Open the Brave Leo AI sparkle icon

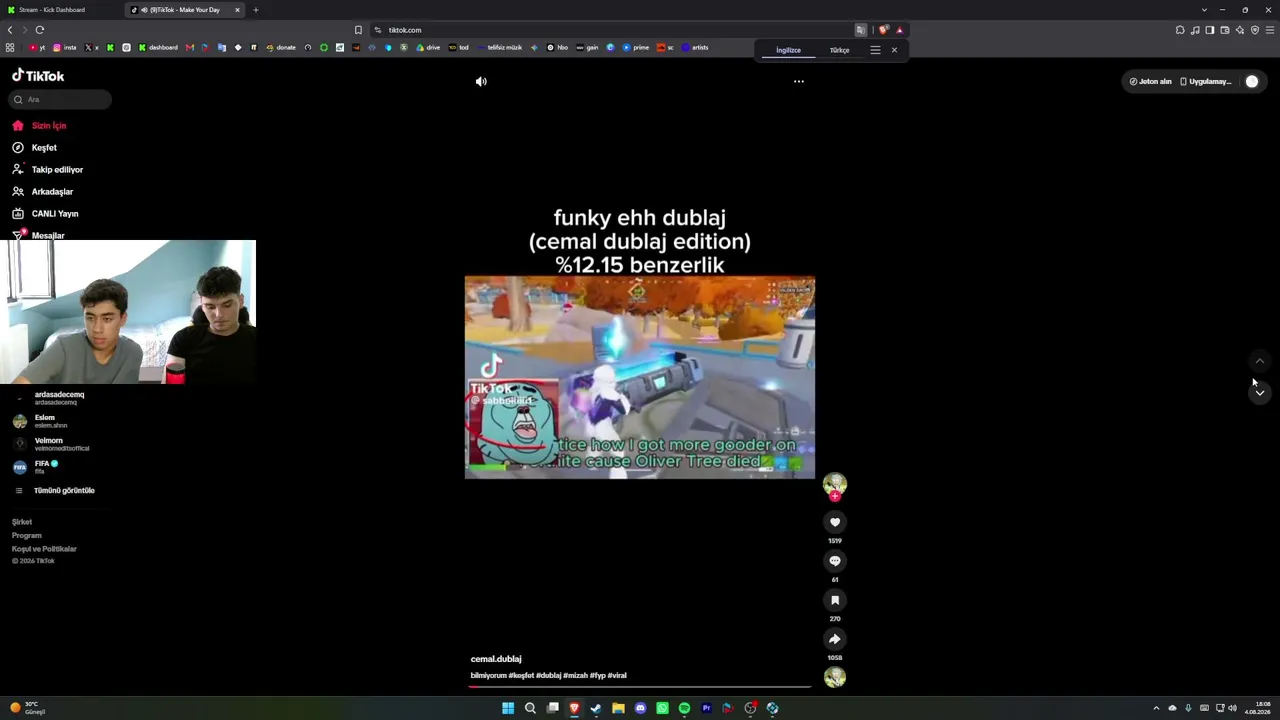click(1240, 30)
